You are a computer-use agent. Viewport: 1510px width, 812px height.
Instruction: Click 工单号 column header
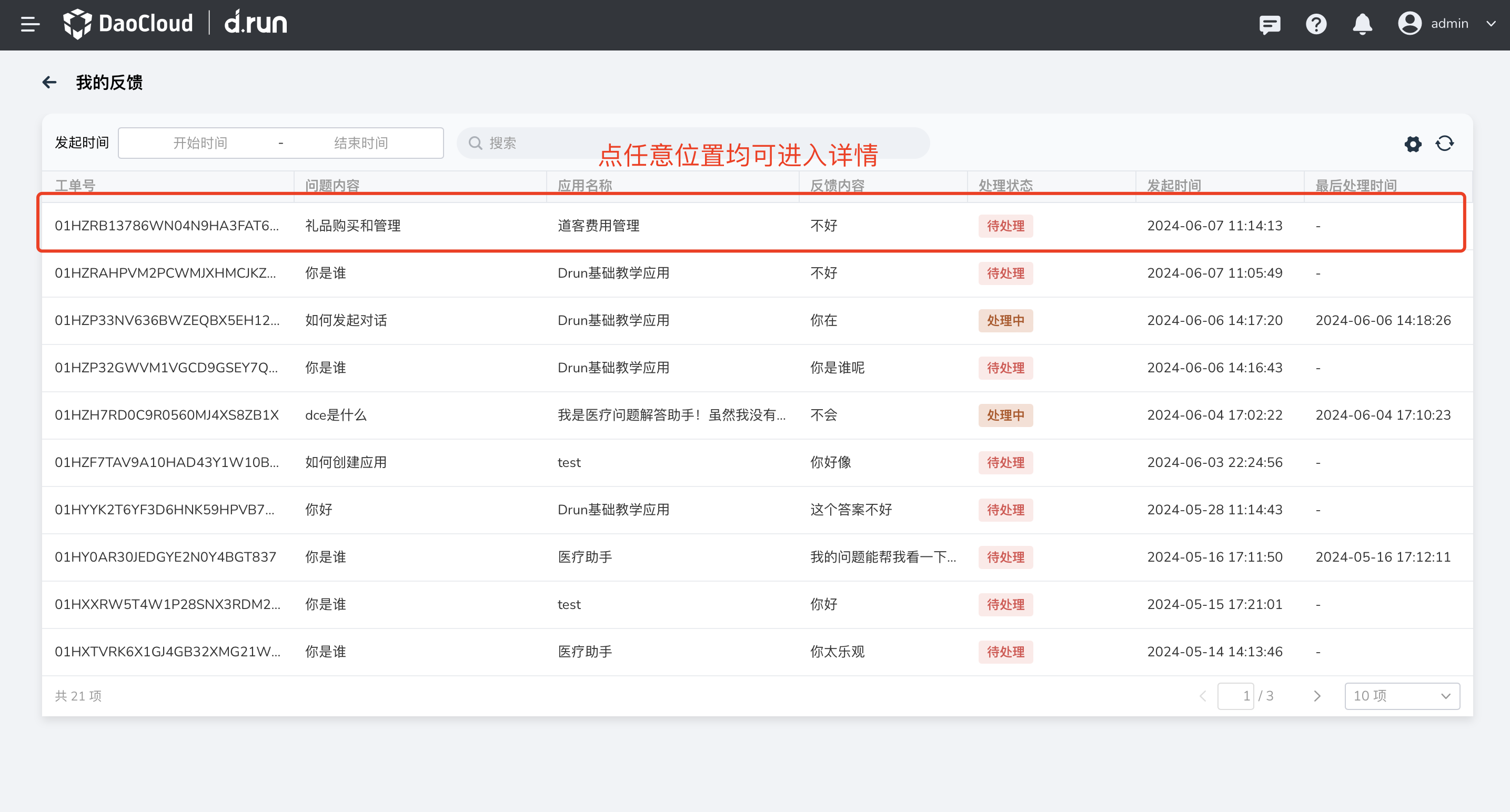(x=75, y=186)
